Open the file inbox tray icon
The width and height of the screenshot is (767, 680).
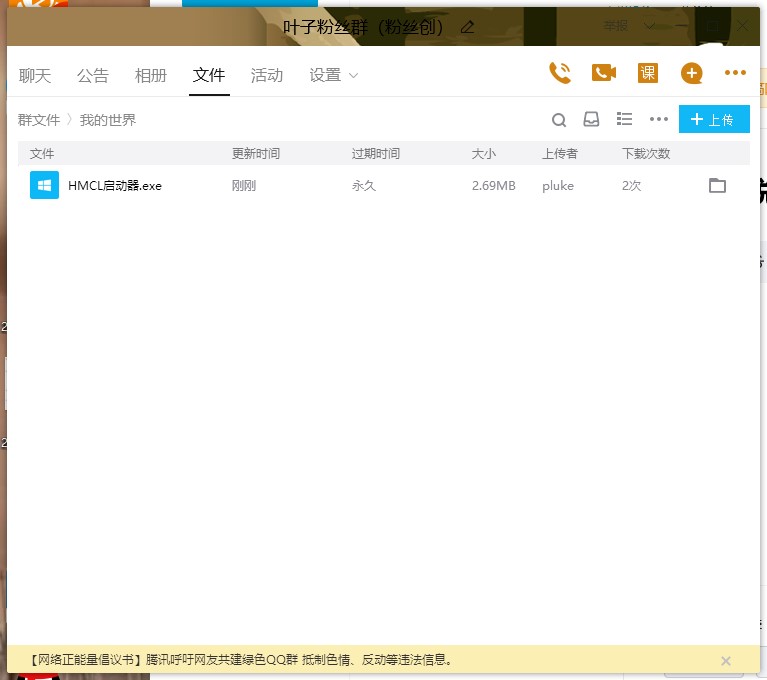click(x=591, y=119)
